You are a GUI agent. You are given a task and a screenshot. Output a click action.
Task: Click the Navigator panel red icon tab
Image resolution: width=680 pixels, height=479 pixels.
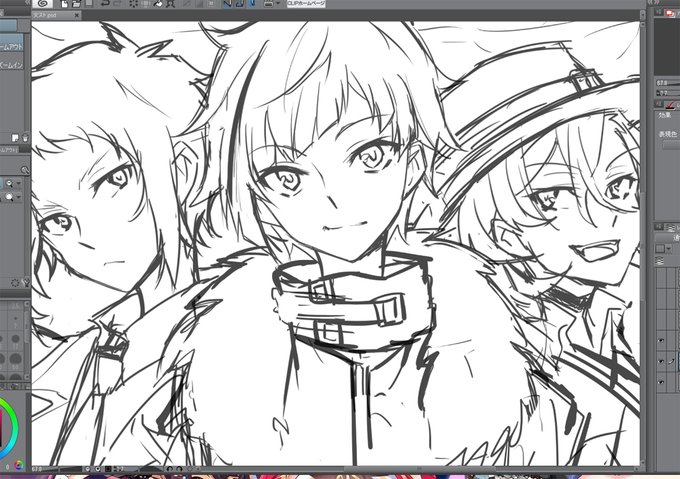point(670,13)
